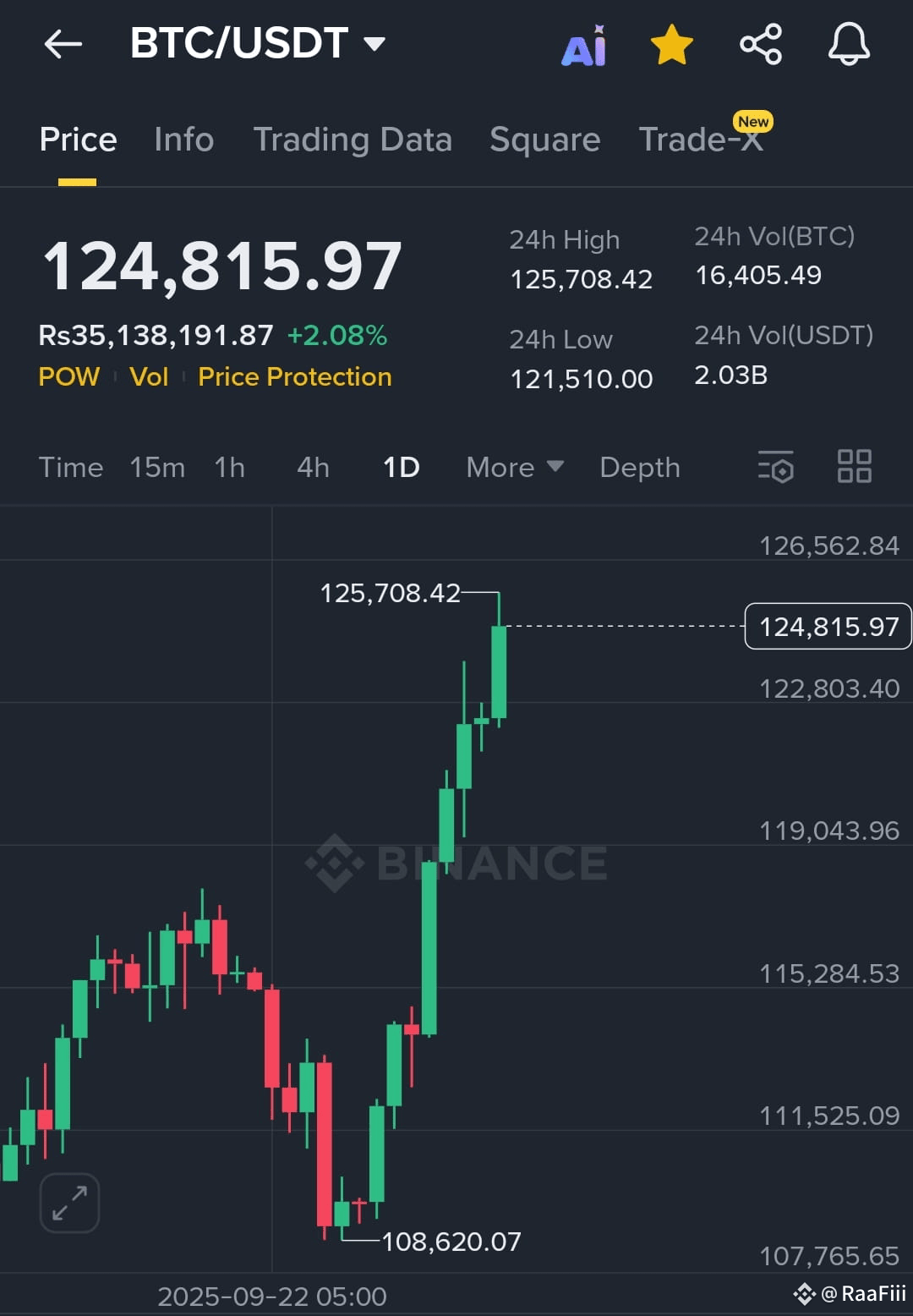Select the 4h chart interval
The height and width of the screenshot is (1316, 913).
(313, 468)
